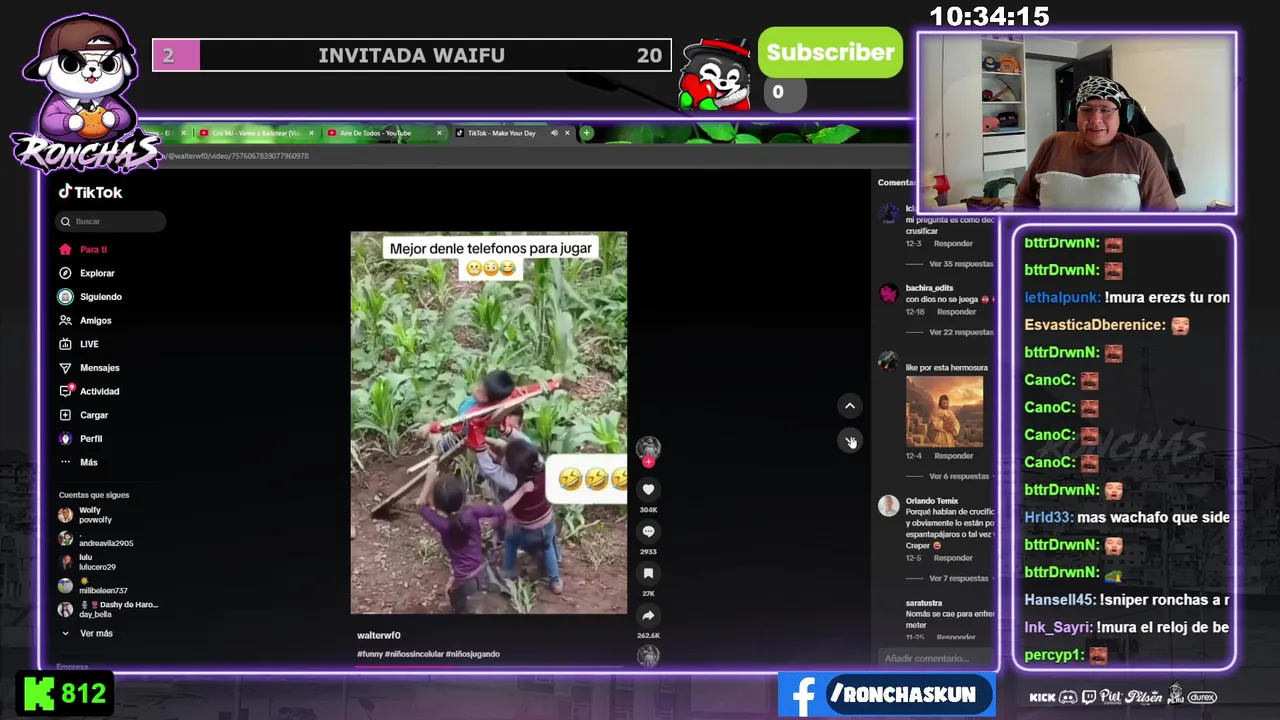Screen dimensions: 1280x720
Task: Select Para ti feed in sidebar
Action: 84,249
